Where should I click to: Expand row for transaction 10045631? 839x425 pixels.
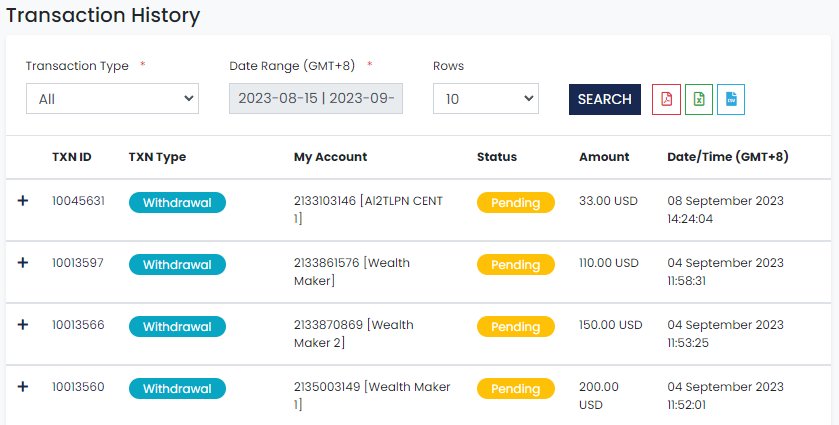click(x=23, y=202)
